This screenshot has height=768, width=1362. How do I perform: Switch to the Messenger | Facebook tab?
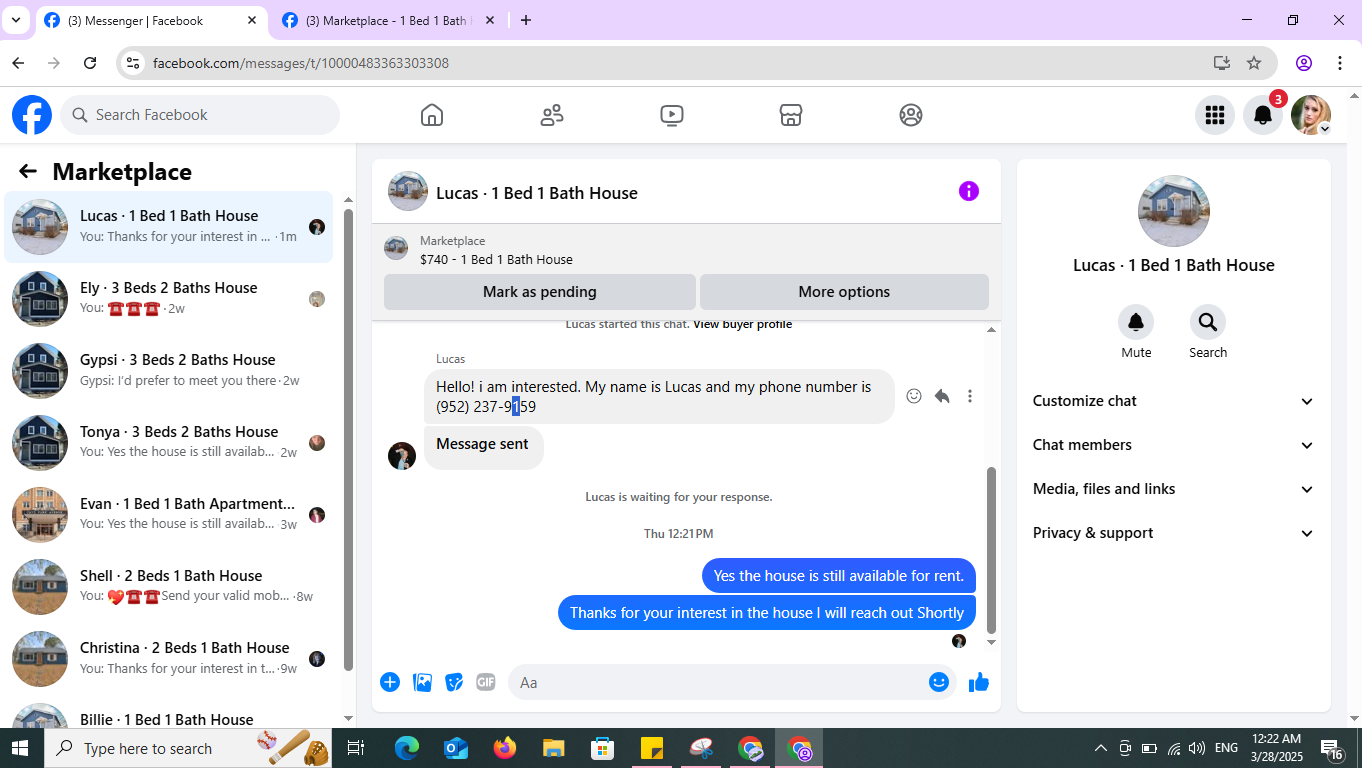pyautogui.click(x=150, y=20)
